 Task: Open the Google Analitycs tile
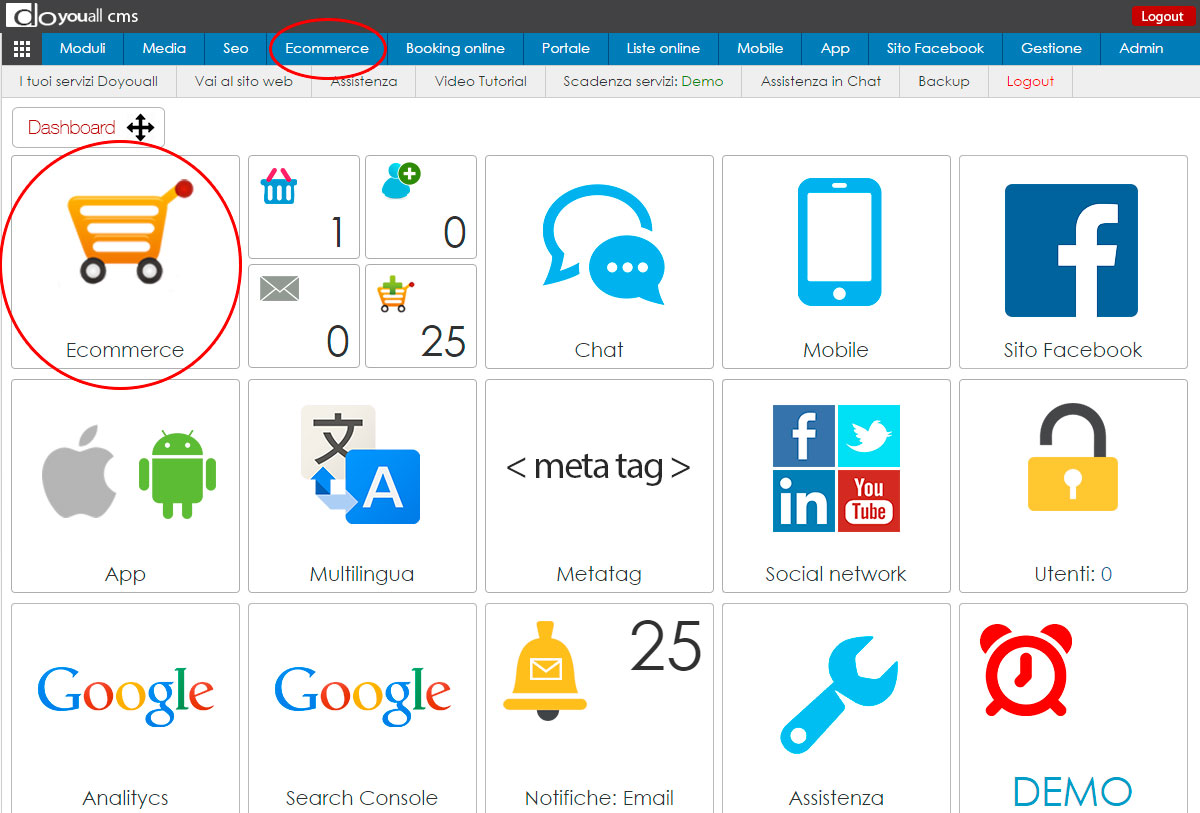pos(125,708)
